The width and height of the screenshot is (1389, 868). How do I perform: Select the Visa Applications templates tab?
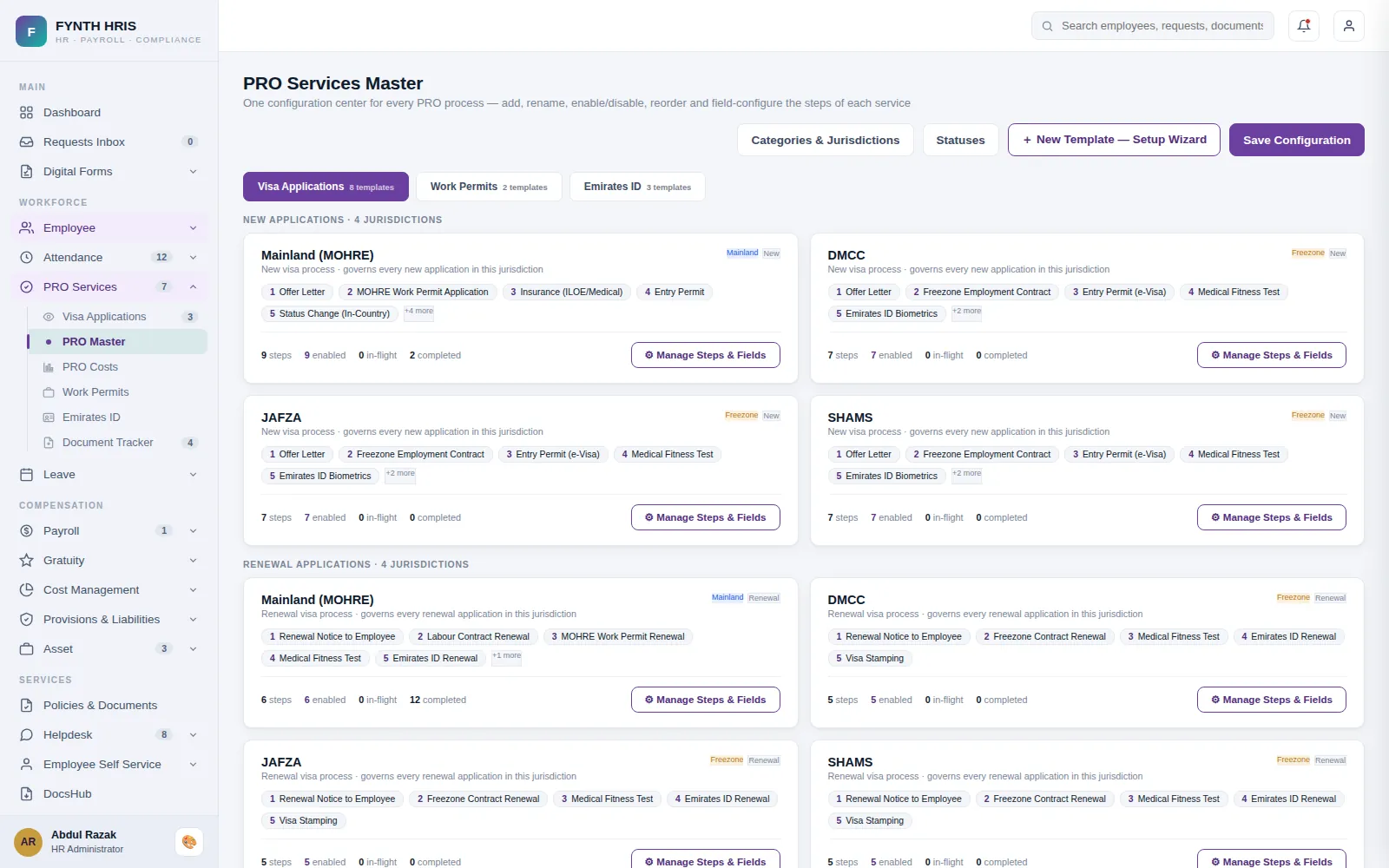(x=326, y=187)
